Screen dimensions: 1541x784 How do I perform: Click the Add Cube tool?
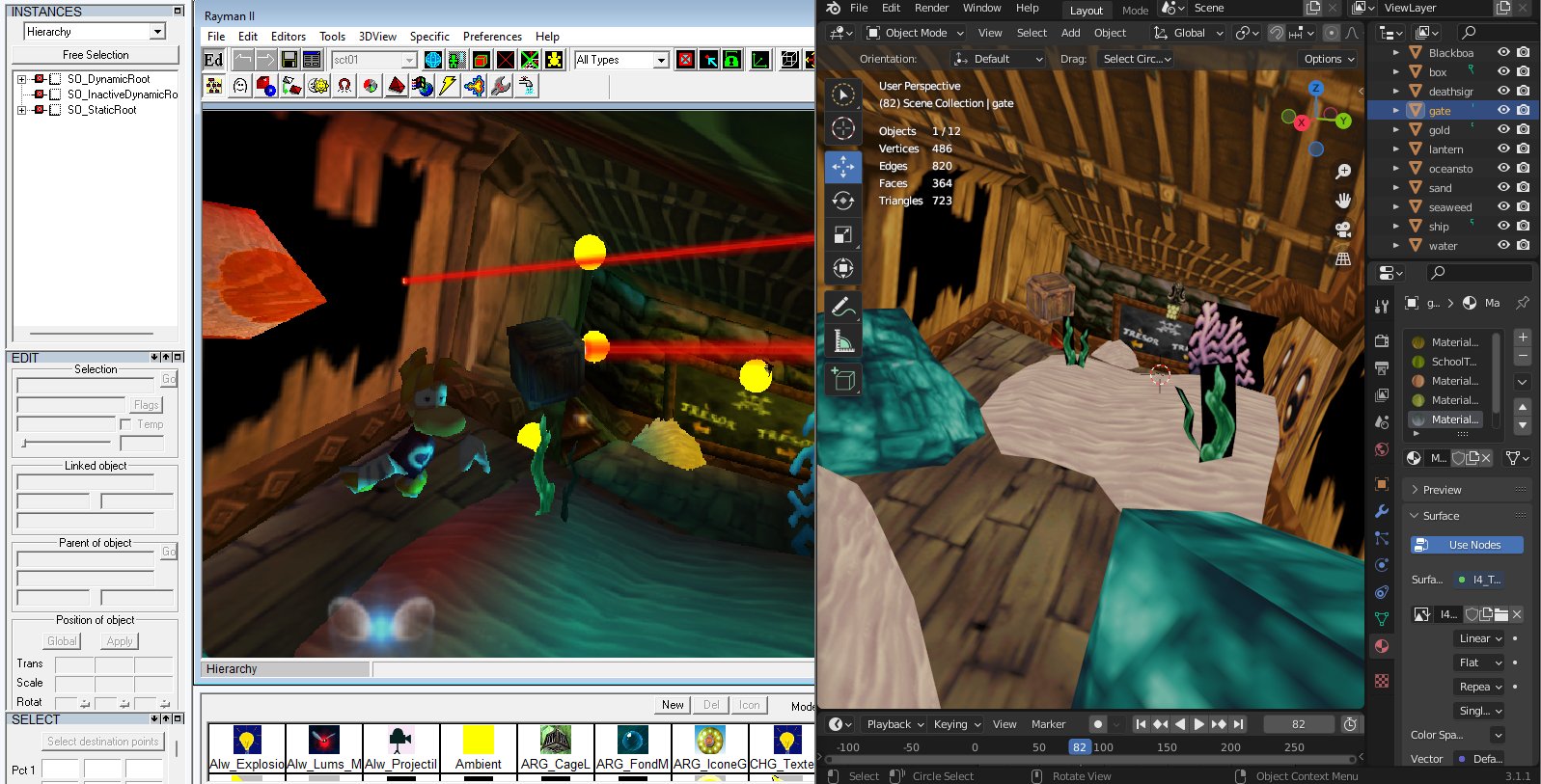pyautogui.click(x=842, y=380)
